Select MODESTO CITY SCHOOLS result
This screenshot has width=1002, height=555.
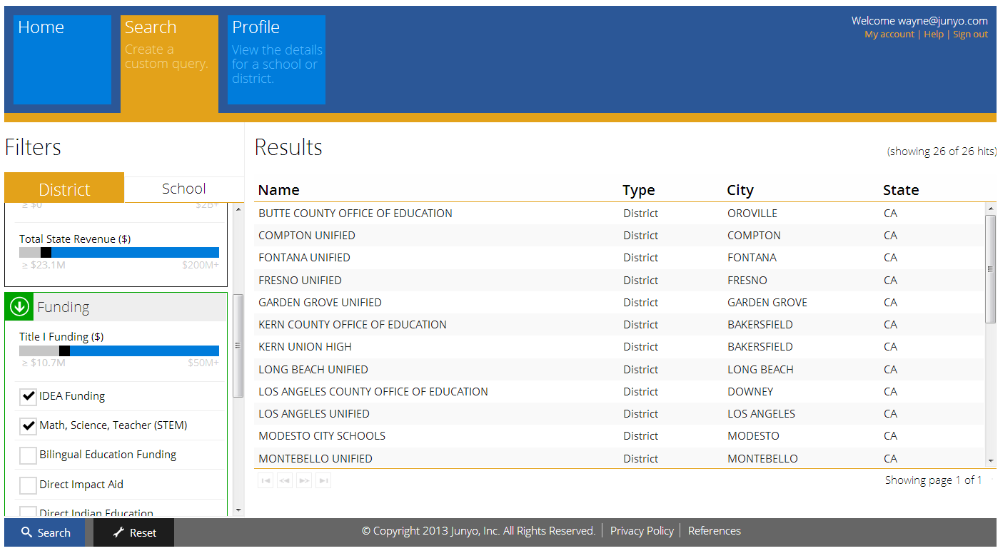click(x=619, y=436)
